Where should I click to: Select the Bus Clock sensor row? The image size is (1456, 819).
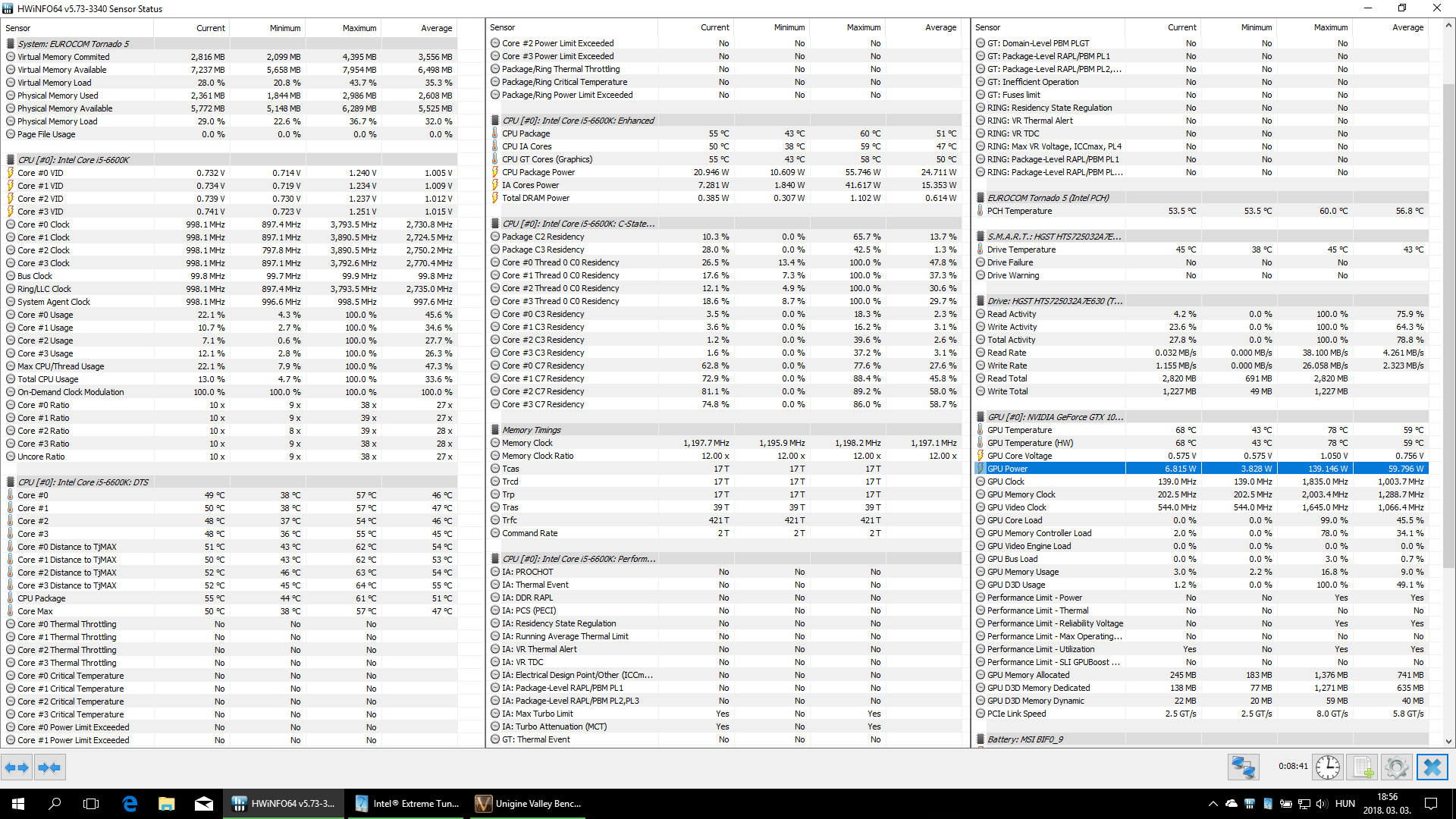pyautogui.click(x=231, y=276)
